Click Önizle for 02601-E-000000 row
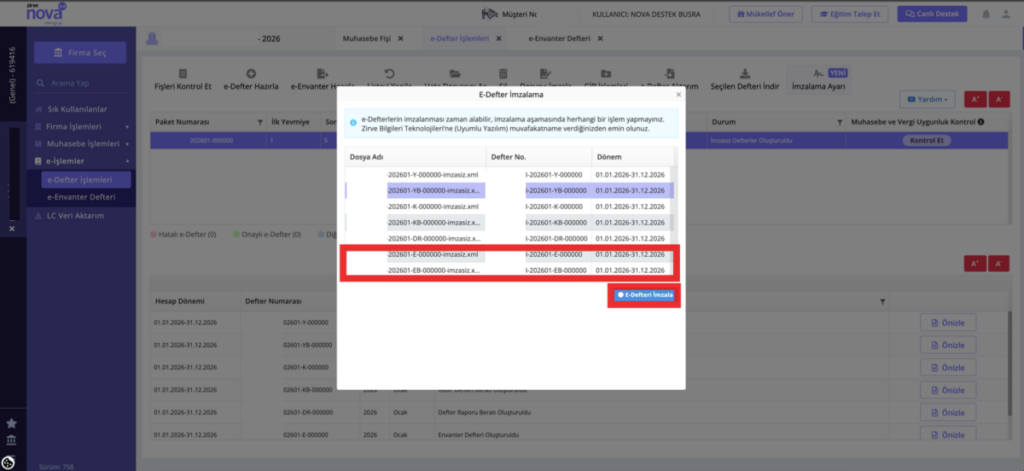1024x471 pixels. 948,435
